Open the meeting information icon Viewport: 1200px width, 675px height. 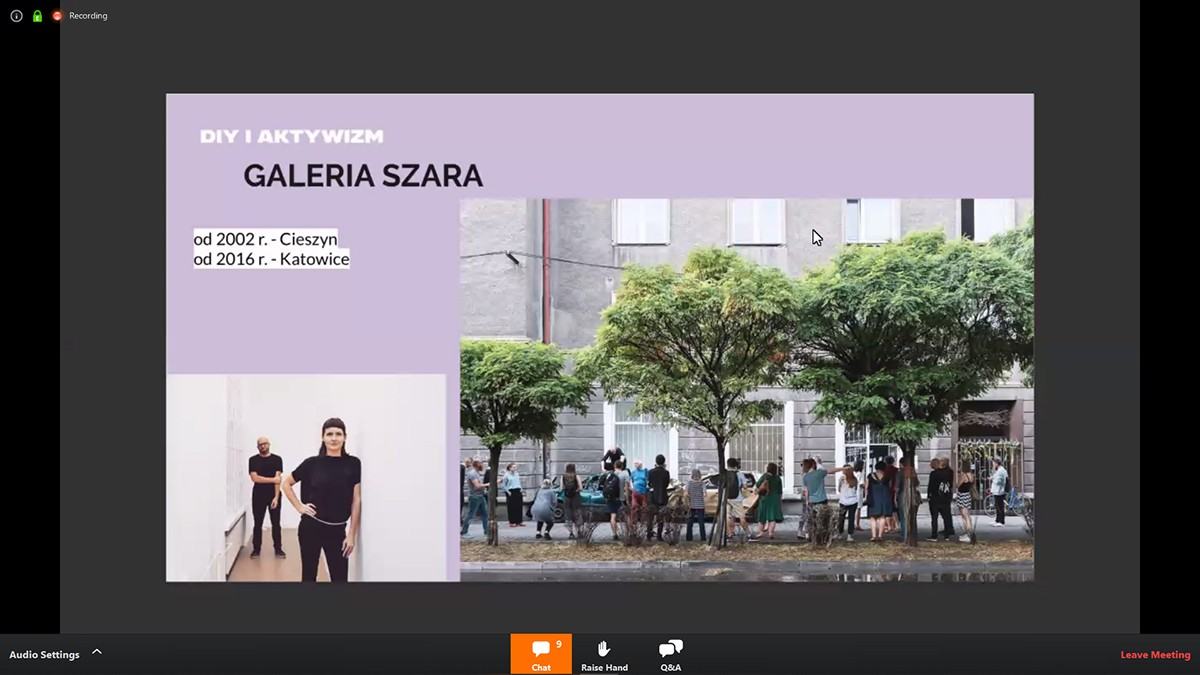[x=16, y=16]
